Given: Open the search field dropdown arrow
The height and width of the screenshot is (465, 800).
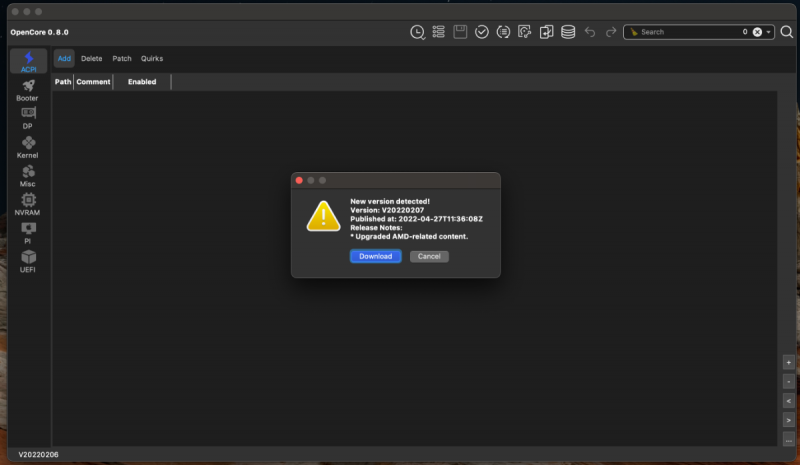Looking at the screenshot, I should pyautogui.click(x=768, y=32).
